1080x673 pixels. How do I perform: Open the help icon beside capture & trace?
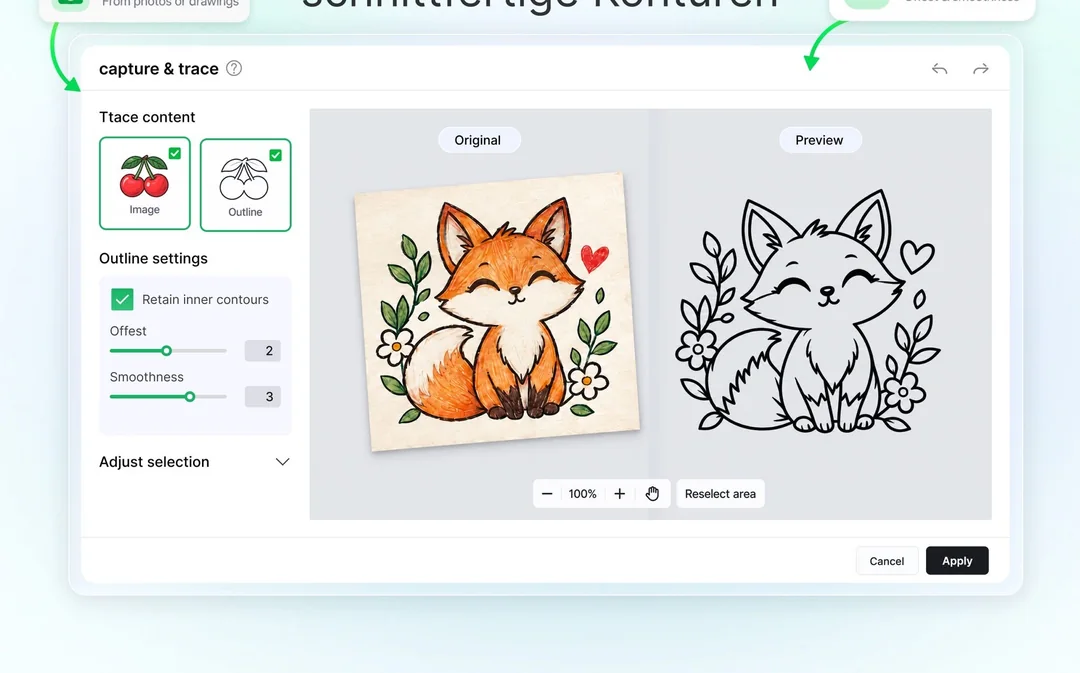click(x=234, y=68)
